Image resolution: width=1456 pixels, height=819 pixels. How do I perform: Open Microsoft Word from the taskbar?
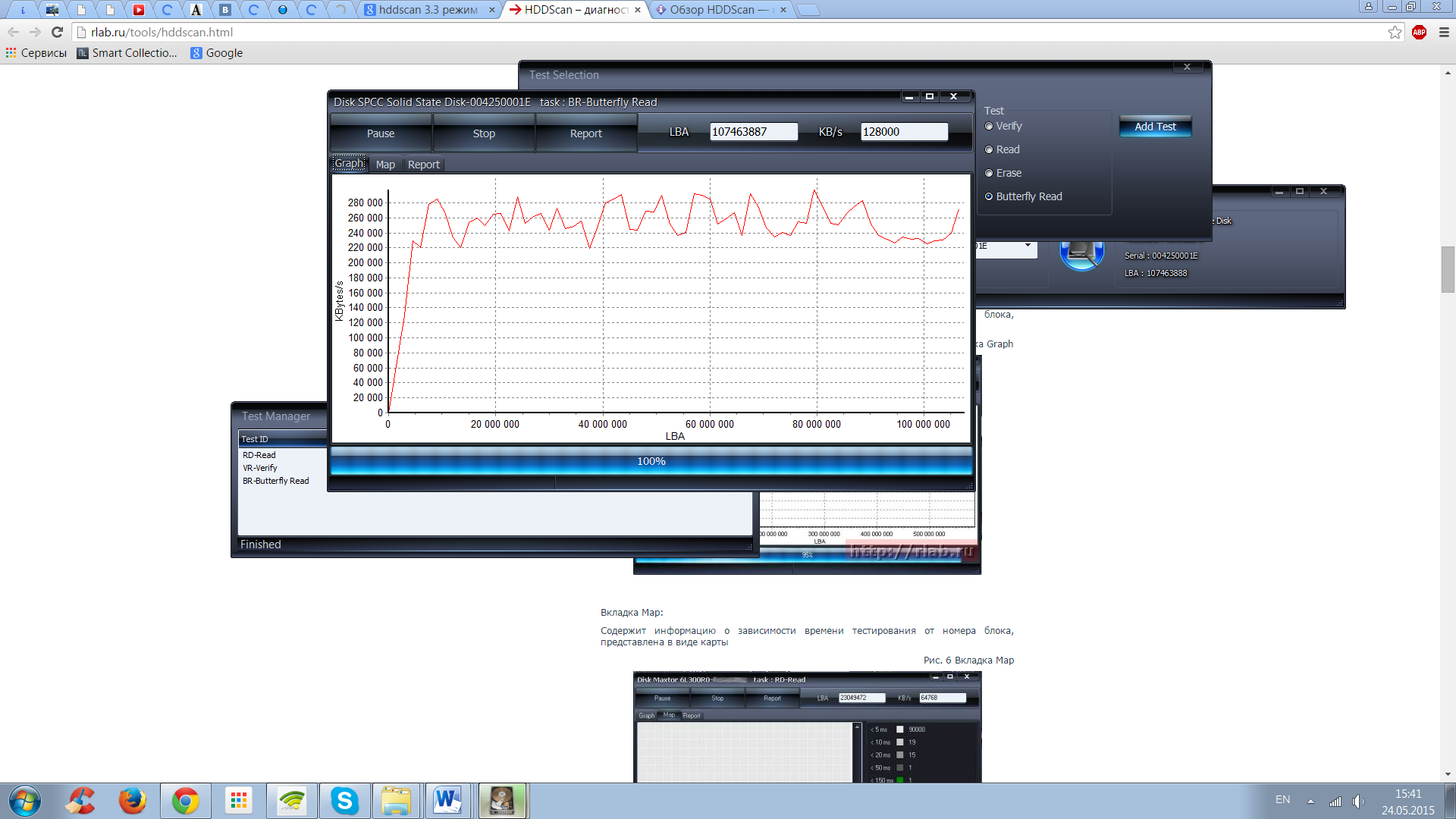[x=448, y=801]
